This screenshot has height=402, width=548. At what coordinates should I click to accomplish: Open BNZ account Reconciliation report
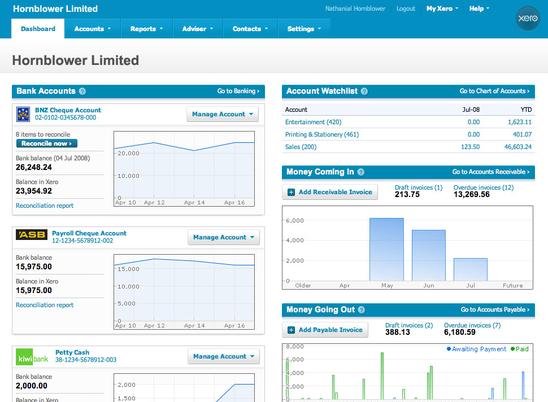[44, 206]
